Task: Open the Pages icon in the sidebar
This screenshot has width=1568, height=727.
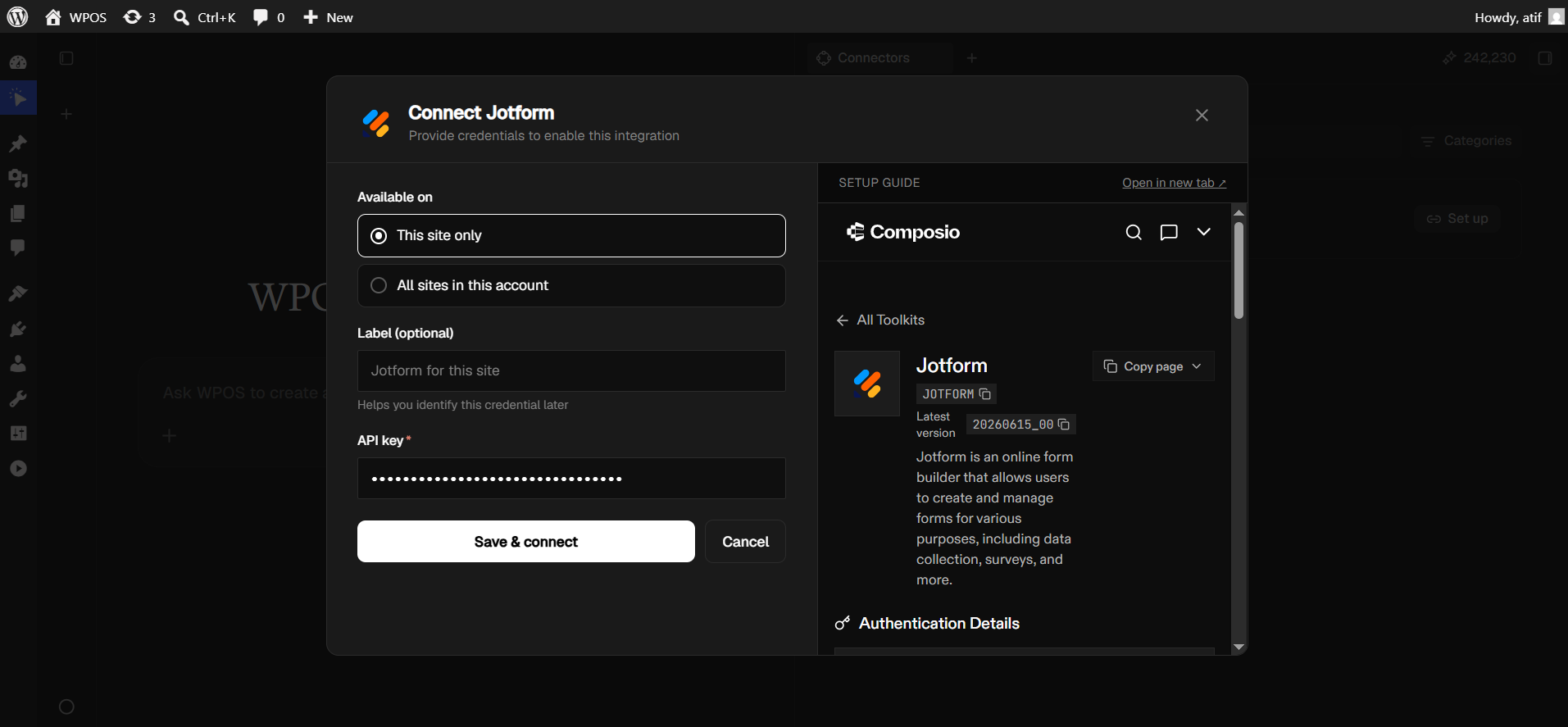Action: 18,213
